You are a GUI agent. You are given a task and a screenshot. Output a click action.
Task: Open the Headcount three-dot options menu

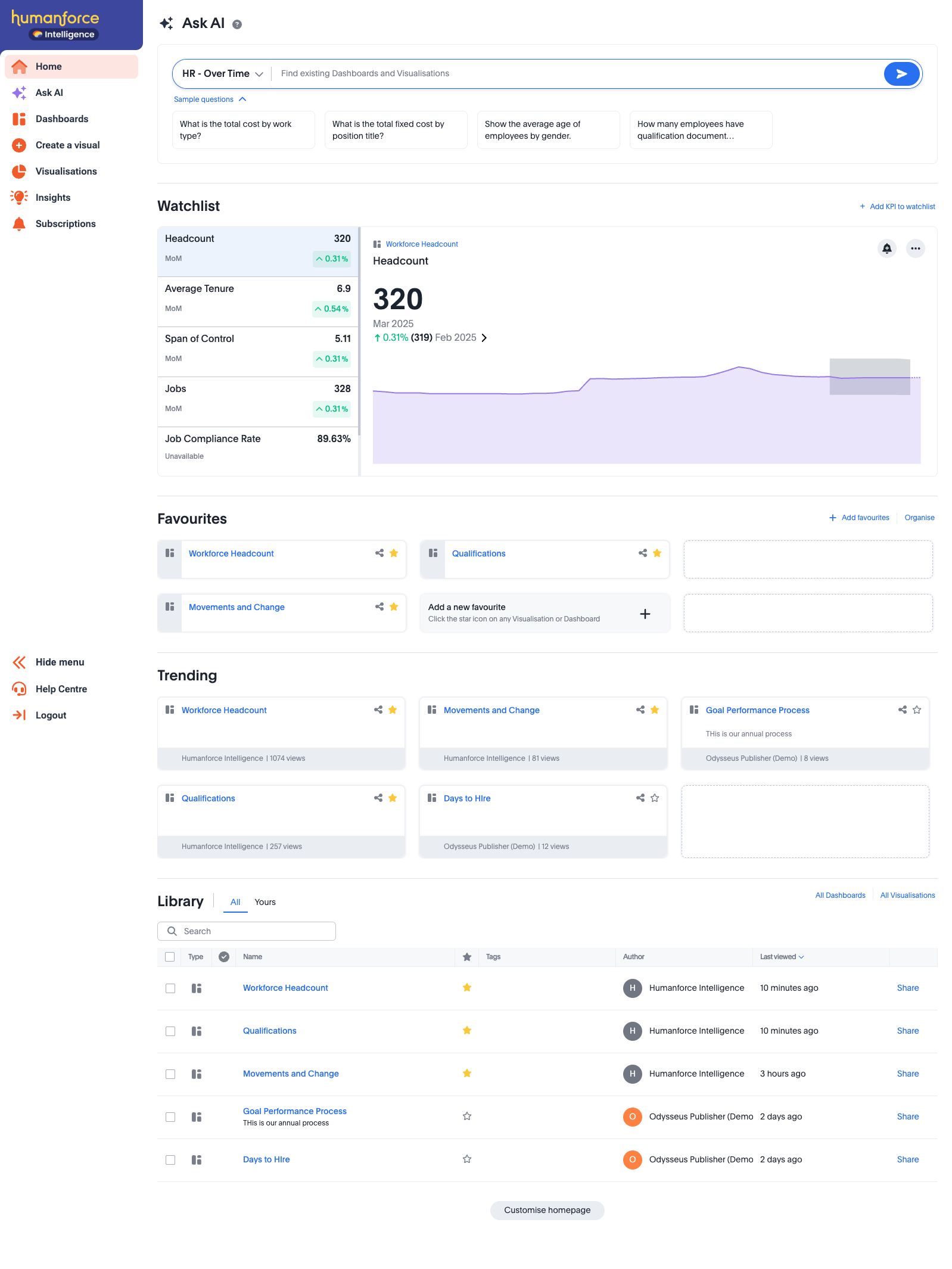point(916,248)
